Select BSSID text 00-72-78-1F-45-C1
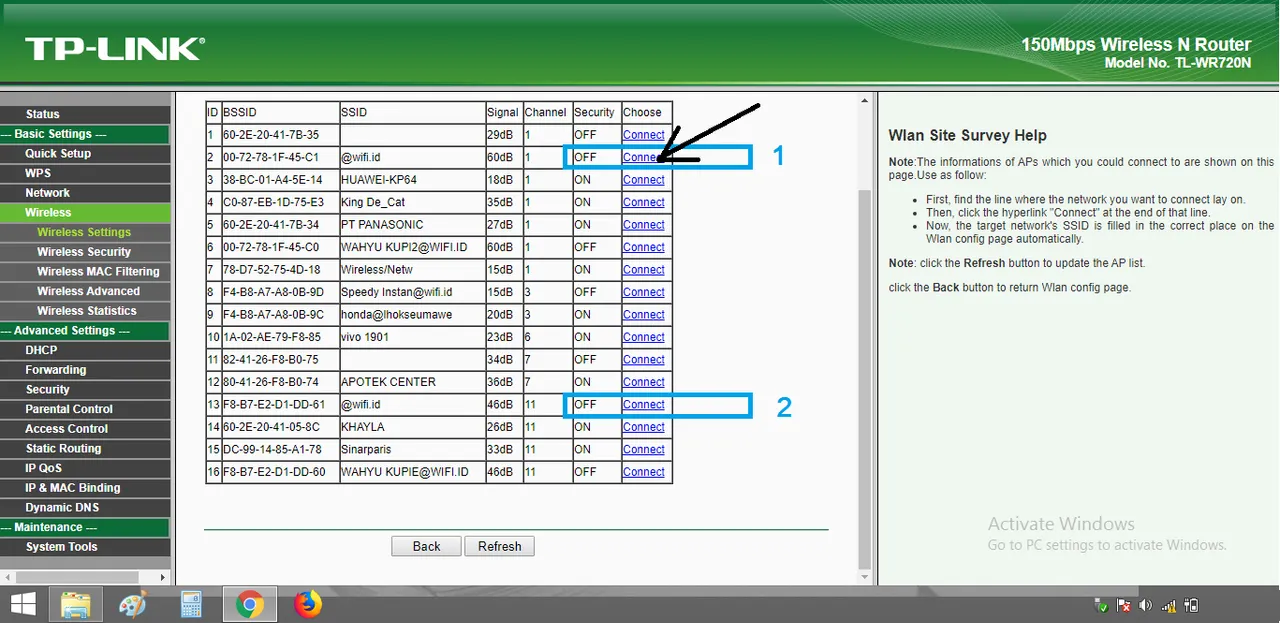This screenshot has width=1280, height=623. (271, 157)
